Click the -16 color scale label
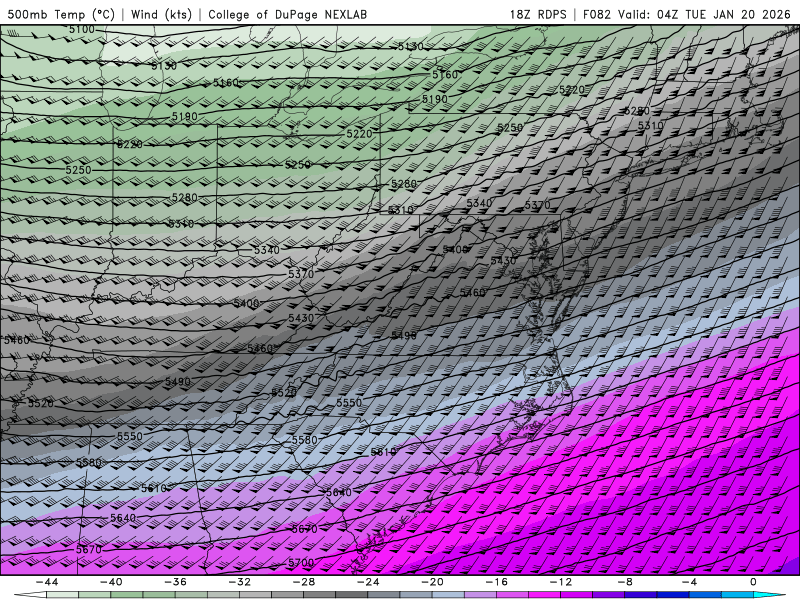This screenshot has height=600, width=800. [x=497, y=582]
